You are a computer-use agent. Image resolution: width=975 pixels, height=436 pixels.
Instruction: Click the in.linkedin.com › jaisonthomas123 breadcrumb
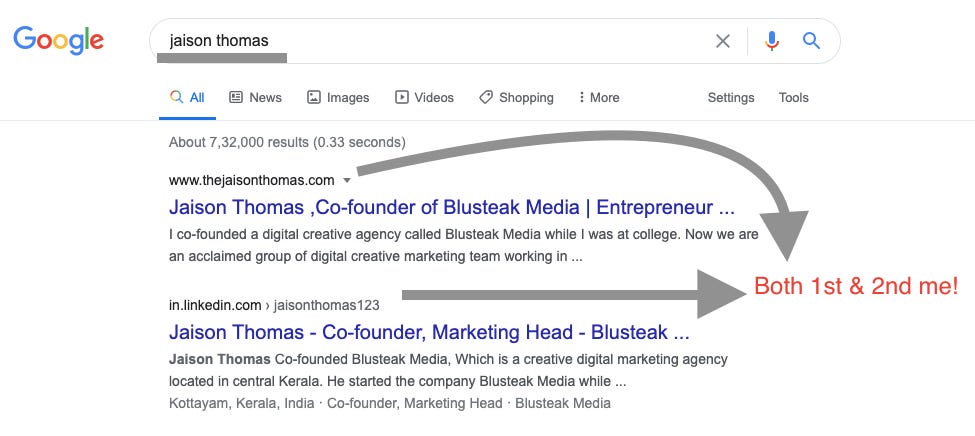click(274, 305)
